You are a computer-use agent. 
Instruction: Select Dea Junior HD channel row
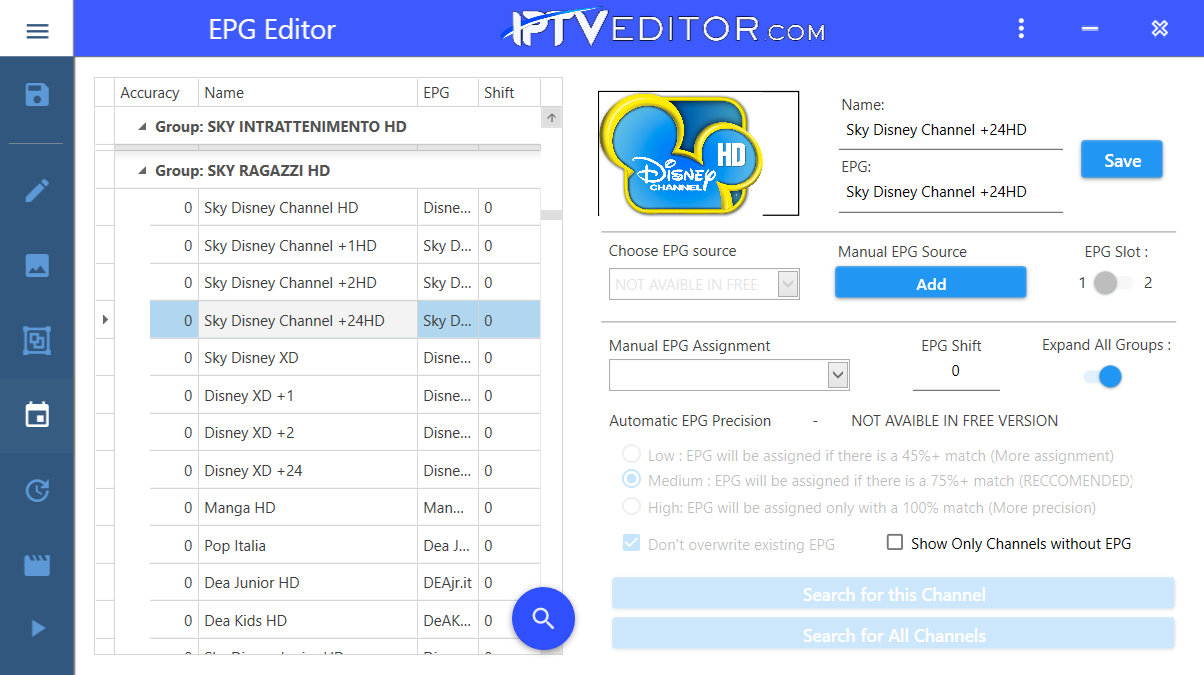point(345,583)
